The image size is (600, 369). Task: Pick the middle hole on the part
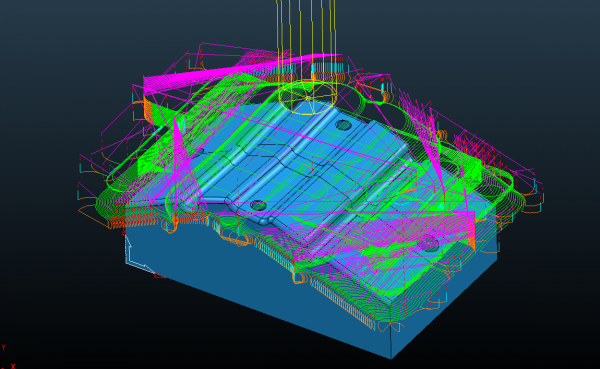click(258, 206)
